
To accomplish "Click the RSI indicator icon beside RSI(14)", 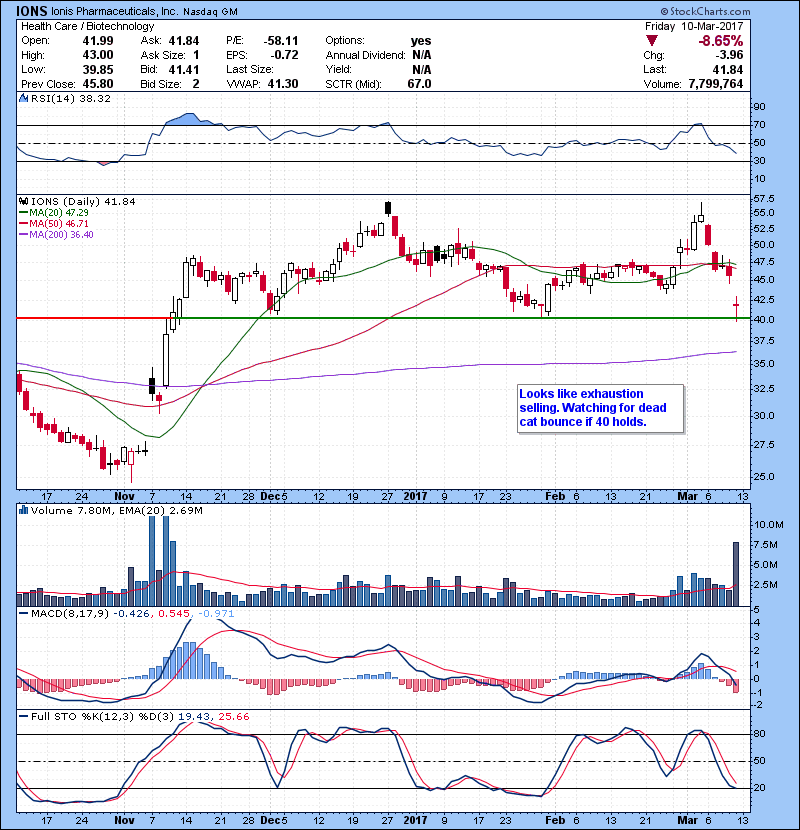I will (x=23, y=98).
